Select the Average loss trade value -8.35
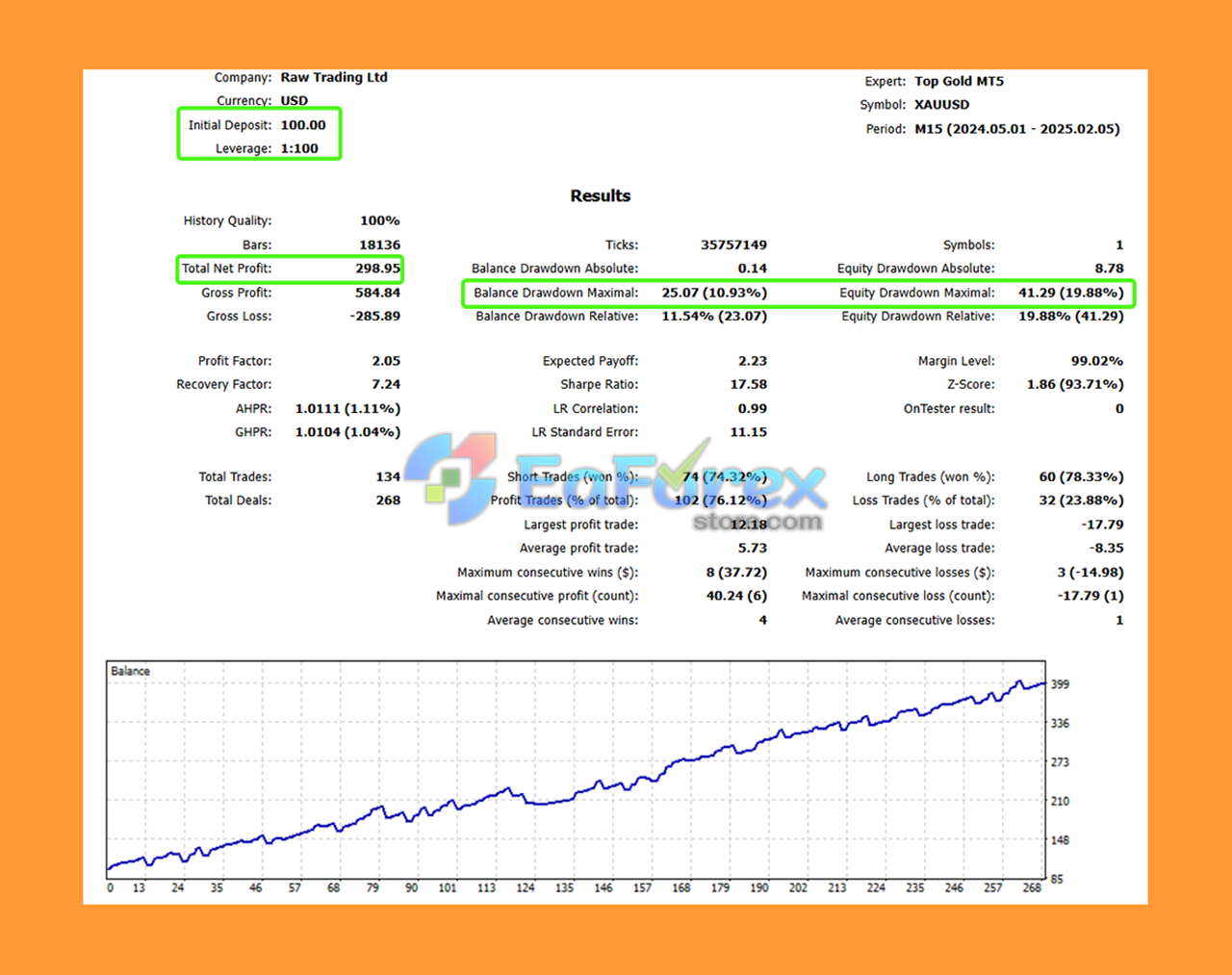 (1107, 548)
